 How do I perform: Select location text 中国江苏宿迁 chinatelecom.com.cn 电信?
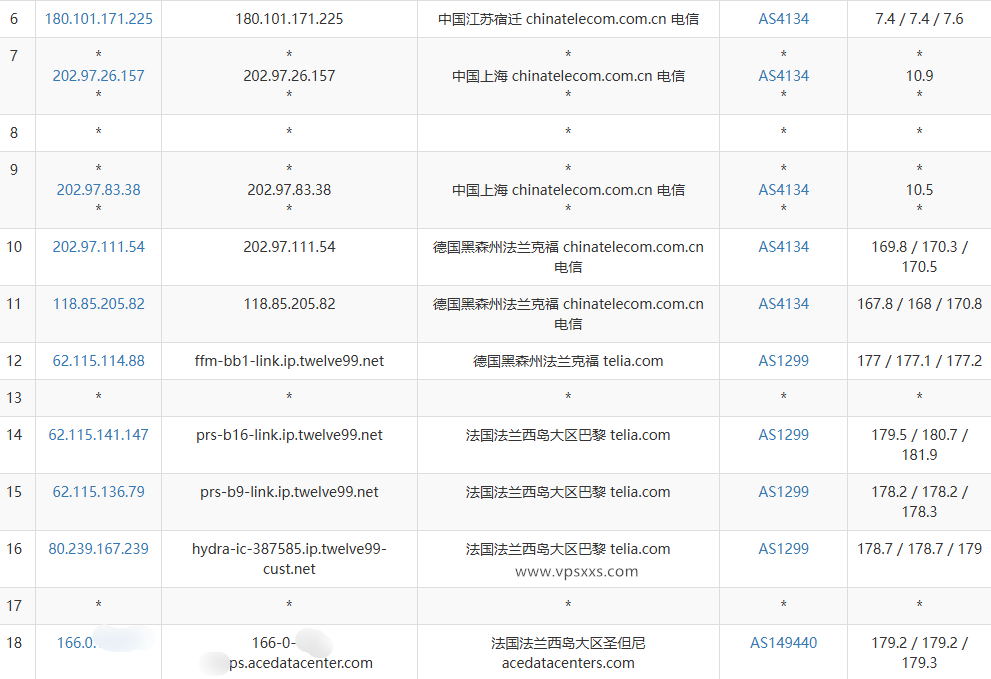[568, 19]
